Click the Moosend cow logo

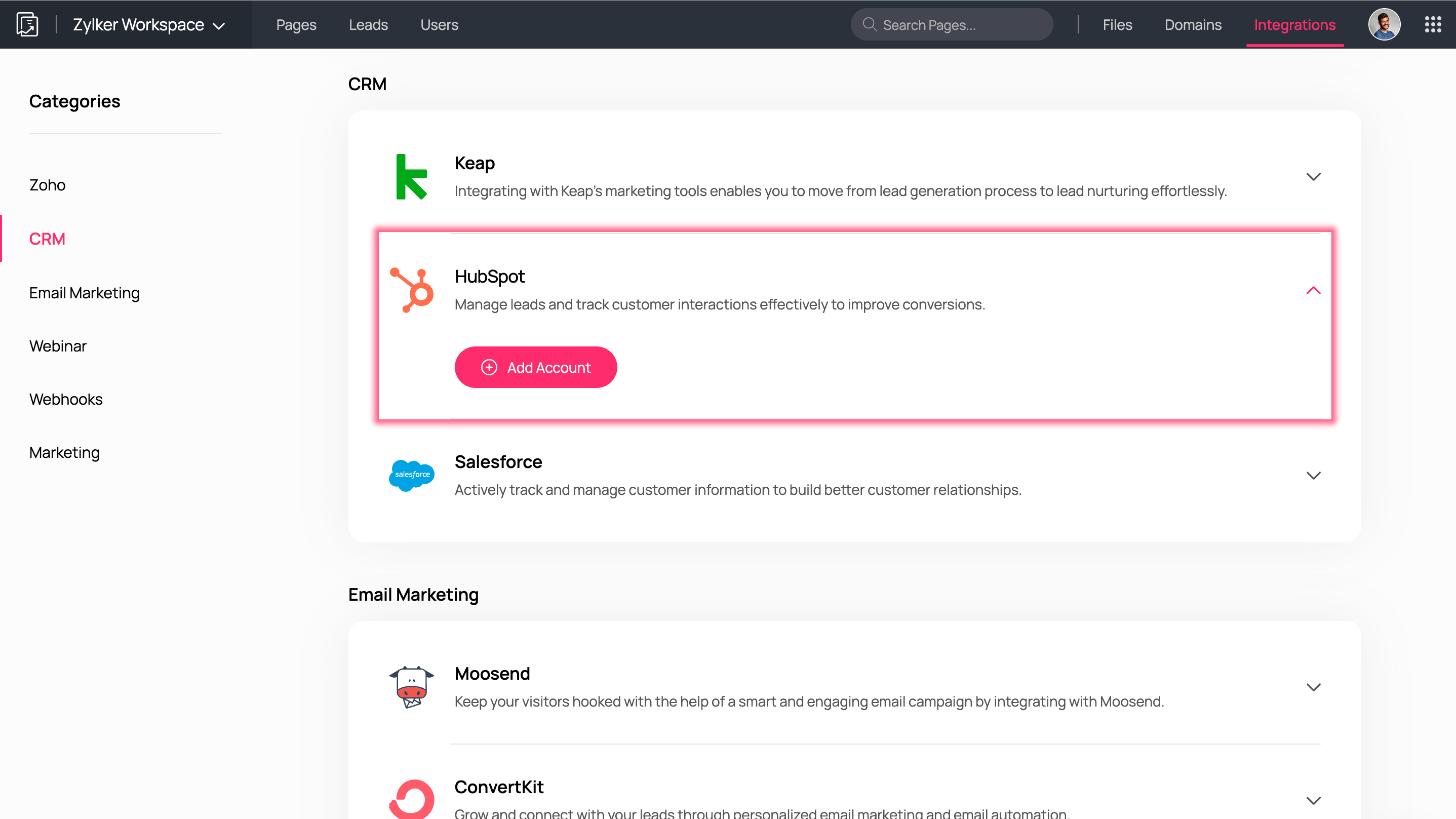pos(412,687)
